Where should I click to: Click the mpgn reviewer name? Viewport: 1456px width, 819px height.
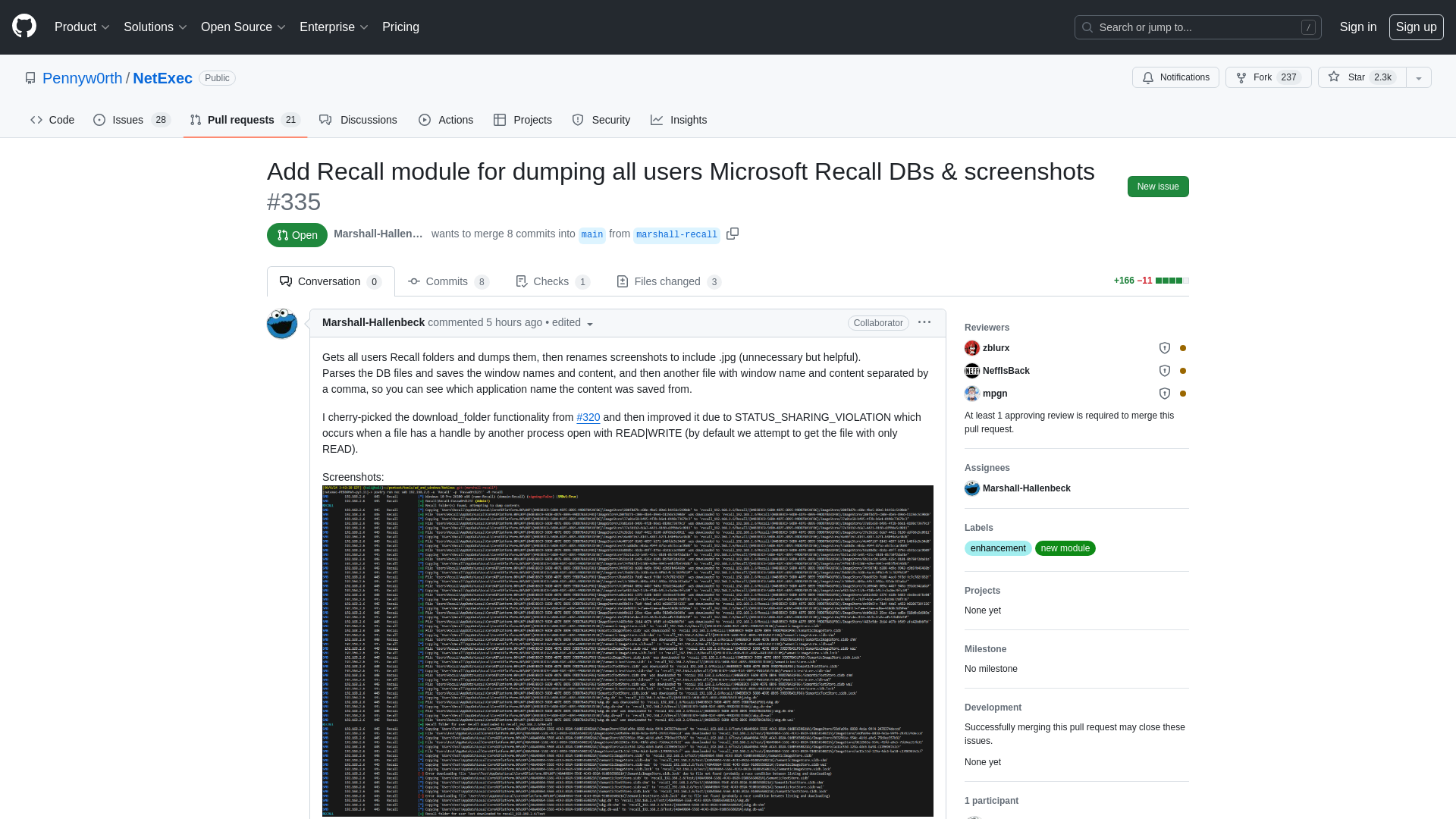click(995, 394)
